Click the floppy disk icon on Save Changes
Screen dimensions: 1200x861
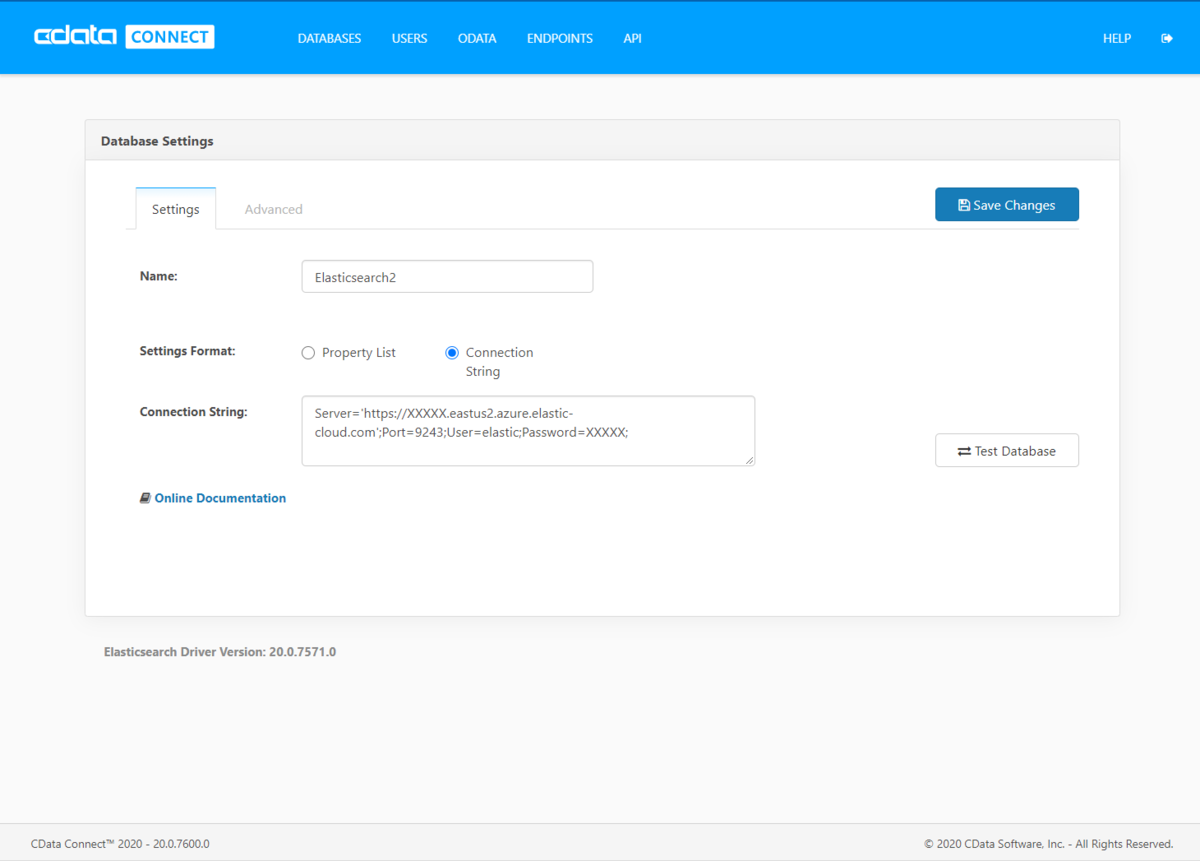pos(964,205)
